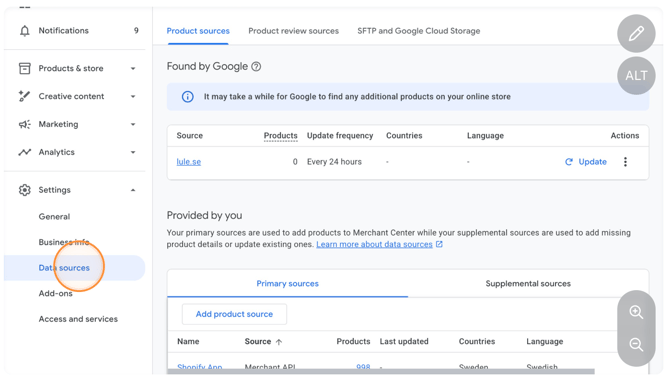Image resolution: width=670 pixels, height=383 pixels.
Task: Open Business info under Settings
Action: click(x=64, y=242)
